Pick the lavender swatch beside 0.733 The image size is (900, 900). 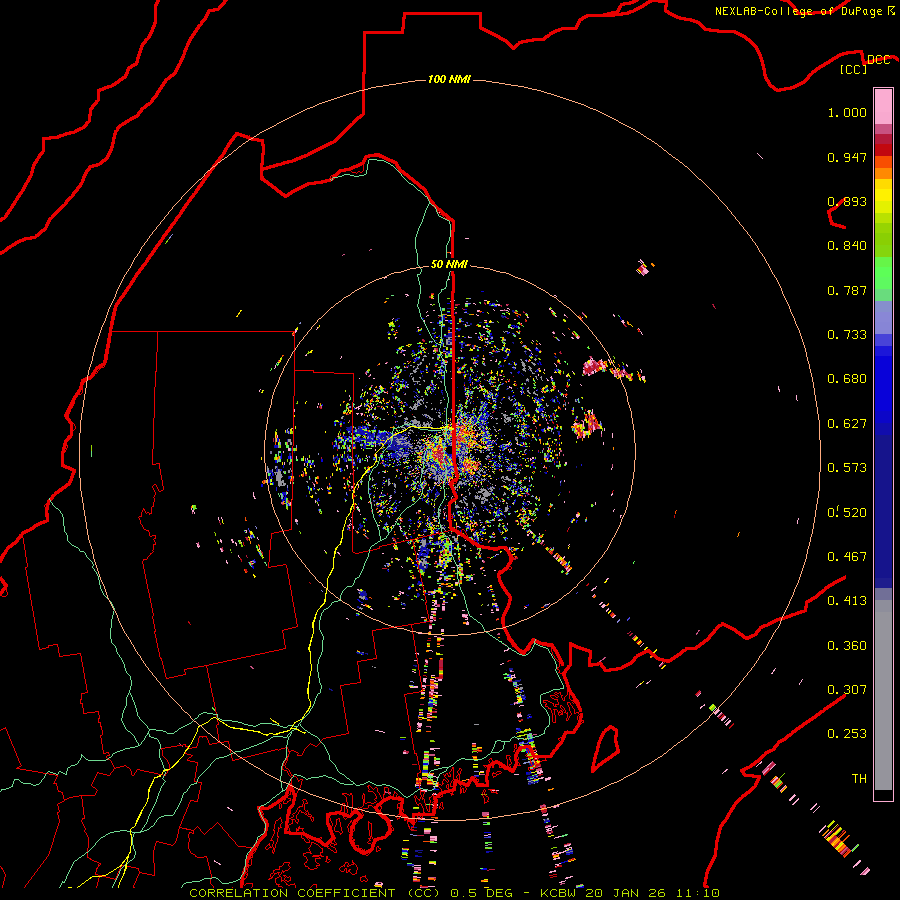click(883, 317)
